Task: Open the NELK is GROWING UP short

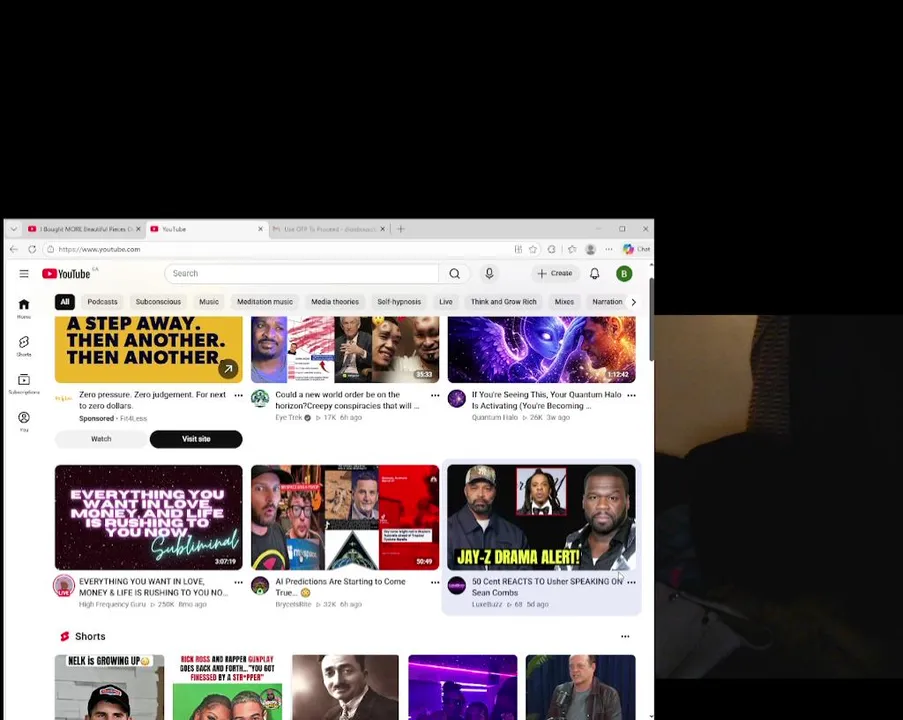Action: (x=109, y=687)
